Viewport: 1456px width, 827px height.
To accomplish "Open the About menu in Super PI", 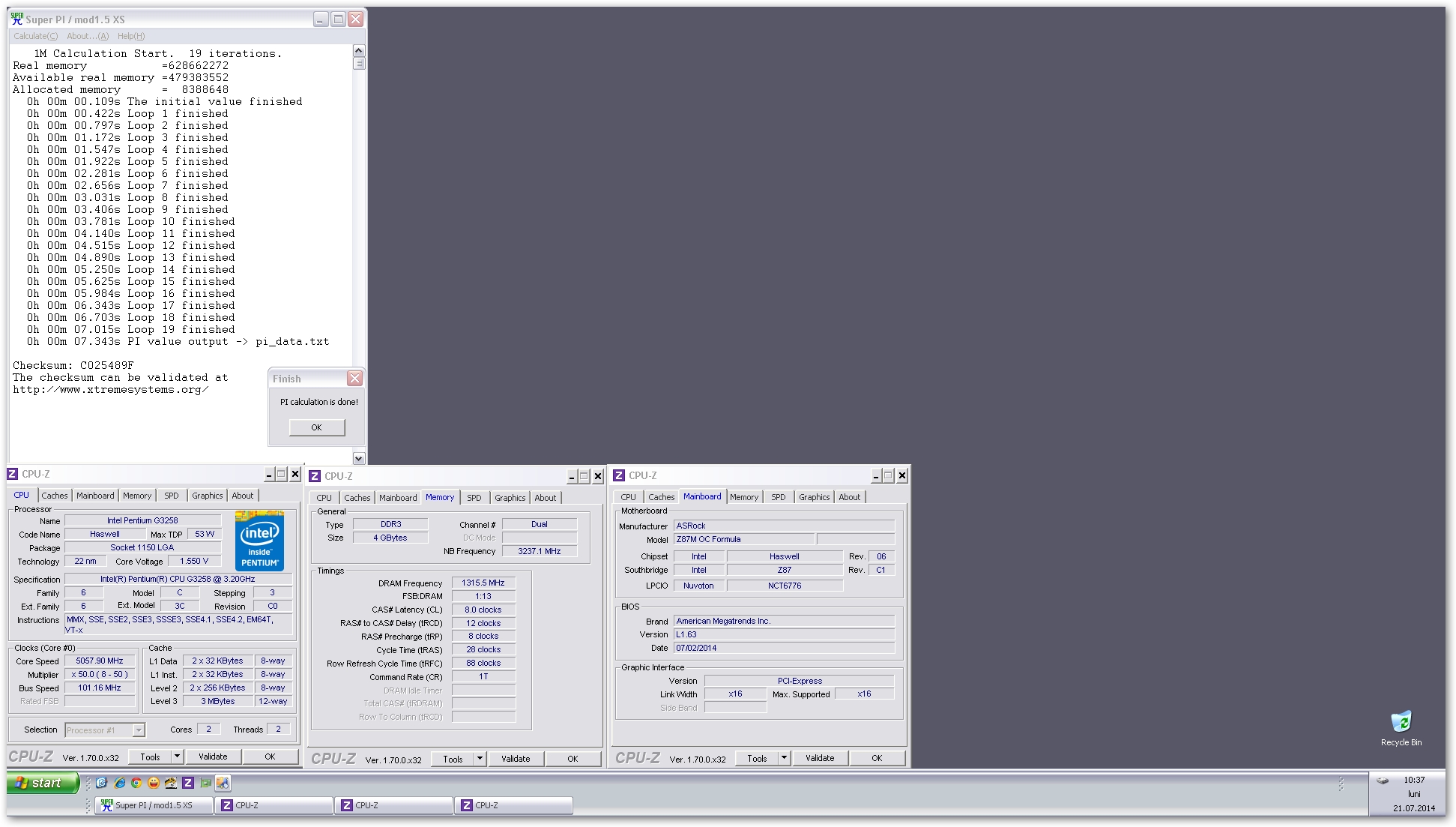I will [88, 36].
